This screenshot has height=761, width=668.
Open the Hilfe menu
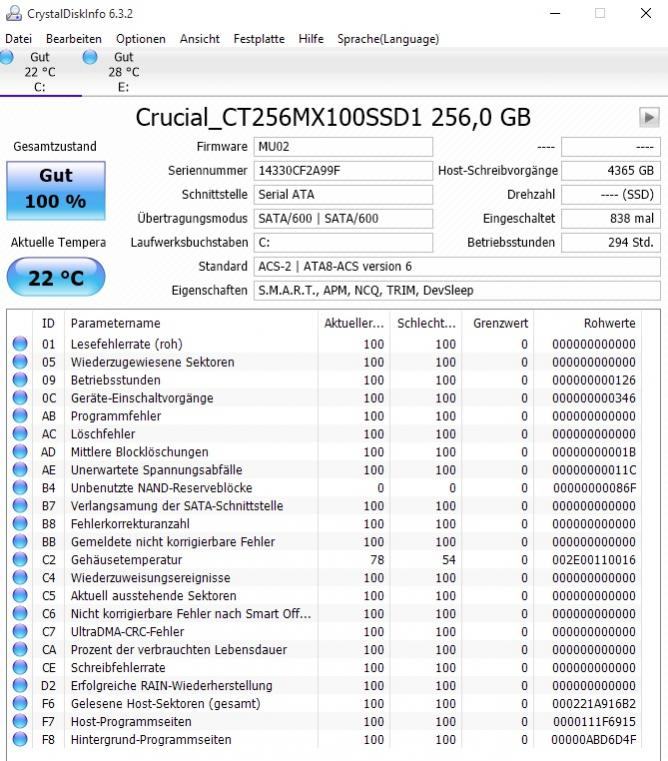pyautogui.click(x=311, y=39)
